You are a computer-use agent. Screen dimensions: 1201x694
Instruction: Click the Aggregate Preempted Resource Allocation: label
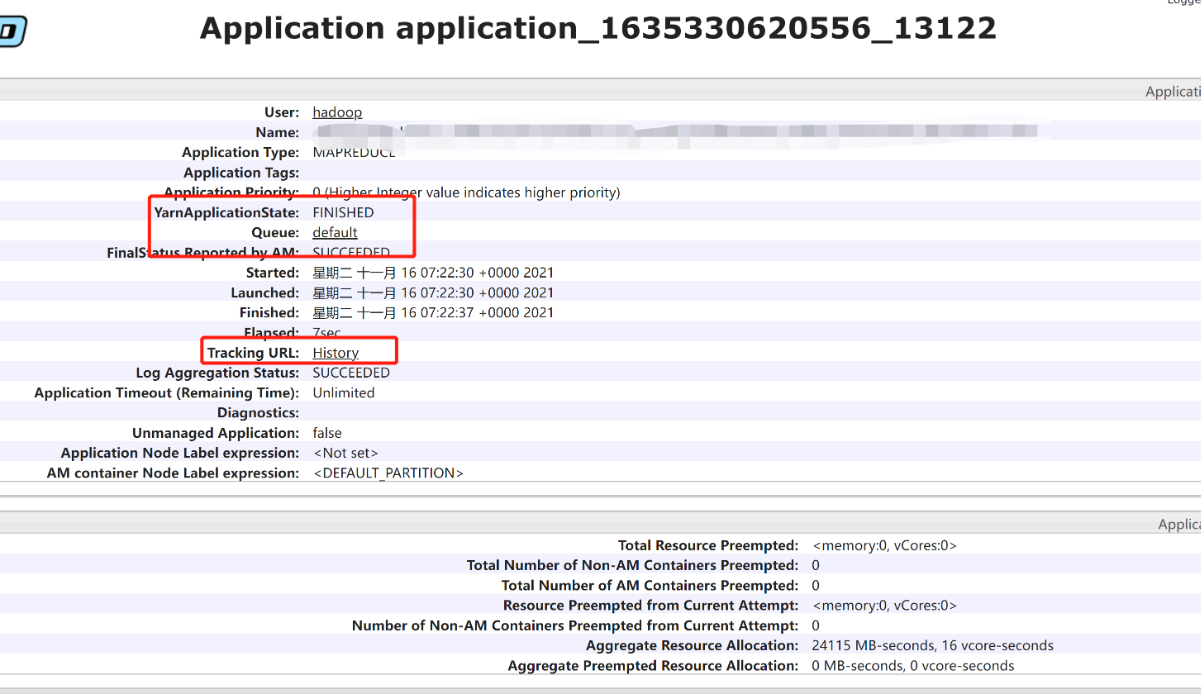click(653, 666)
